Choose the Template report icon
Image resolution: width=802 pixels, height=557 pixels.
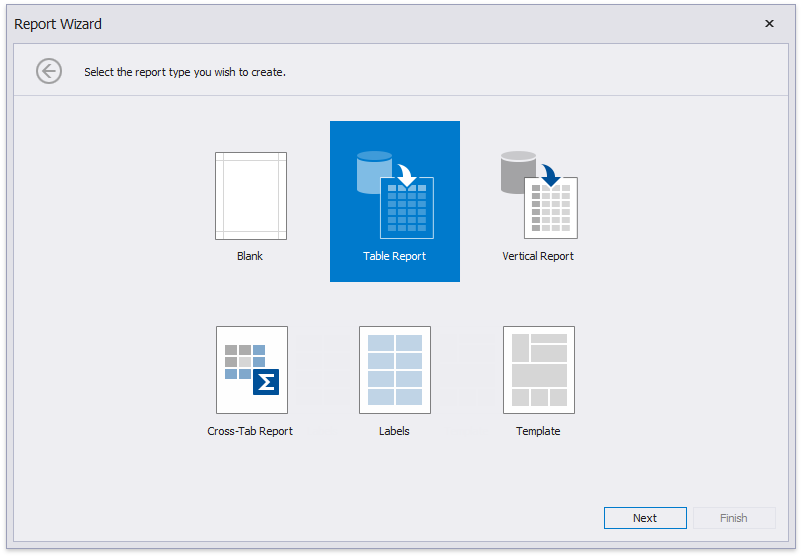538,369
